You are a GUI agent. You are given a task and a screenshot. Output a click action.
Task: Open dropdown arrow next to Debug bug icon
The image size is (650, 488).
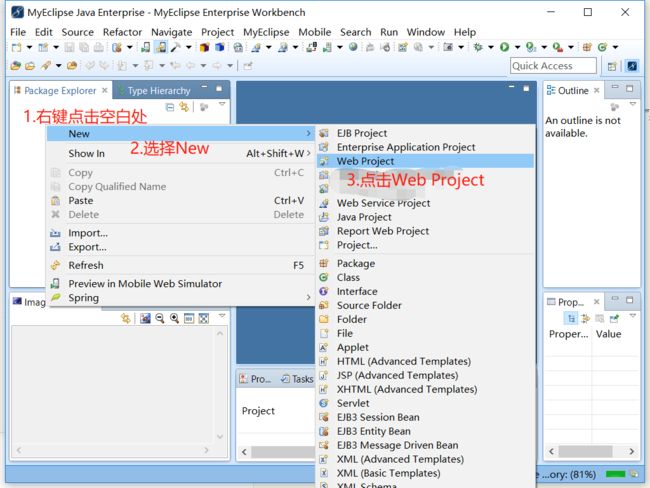[491, 47]
